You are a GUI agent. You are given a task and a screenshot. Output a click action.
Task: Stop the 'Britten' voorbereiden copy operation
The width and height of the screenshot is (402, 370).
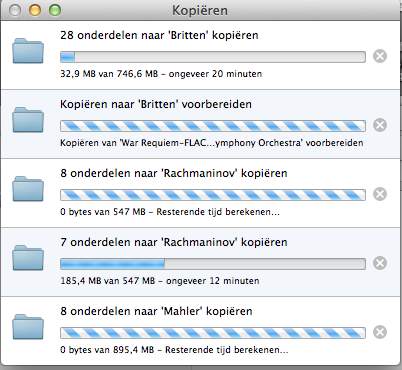pos(380,125)
